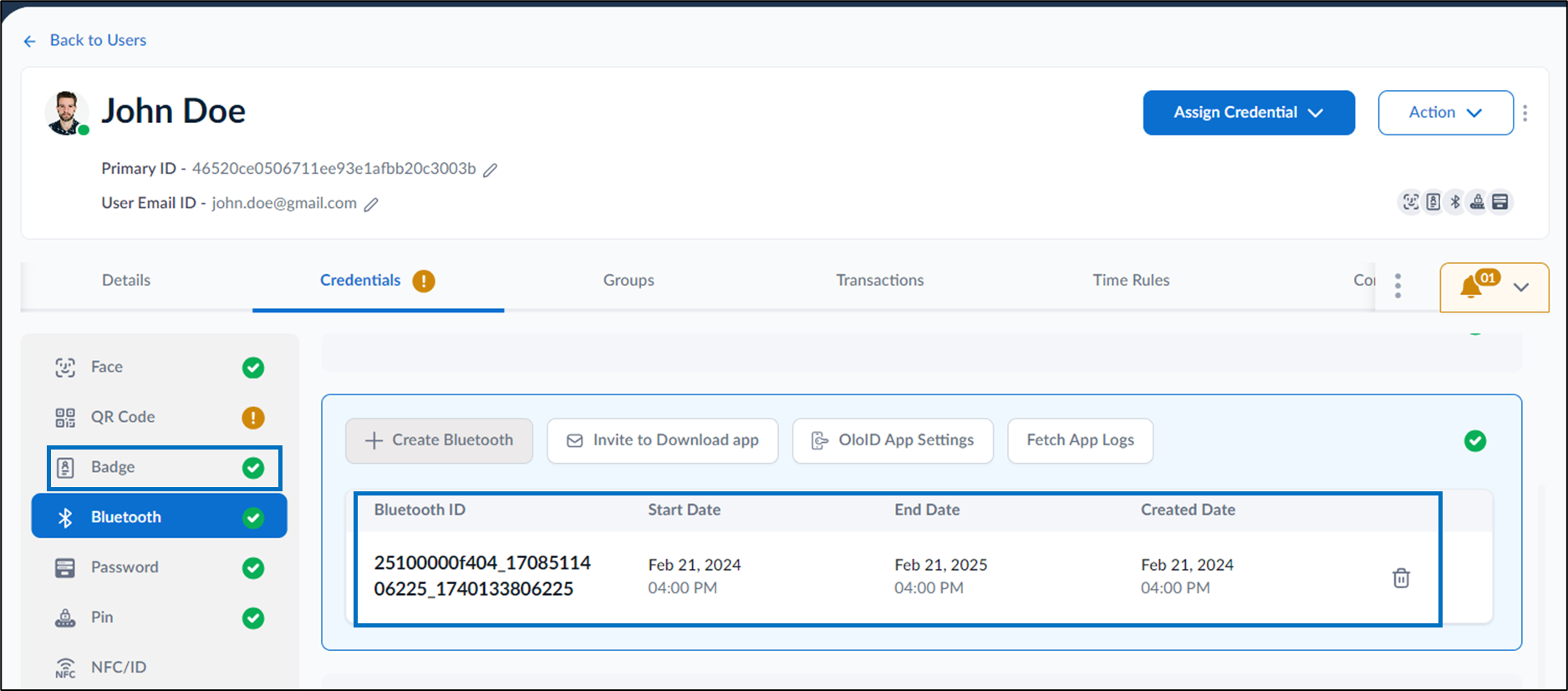Select QR Code in credentials sidebar

coord(159,417)
